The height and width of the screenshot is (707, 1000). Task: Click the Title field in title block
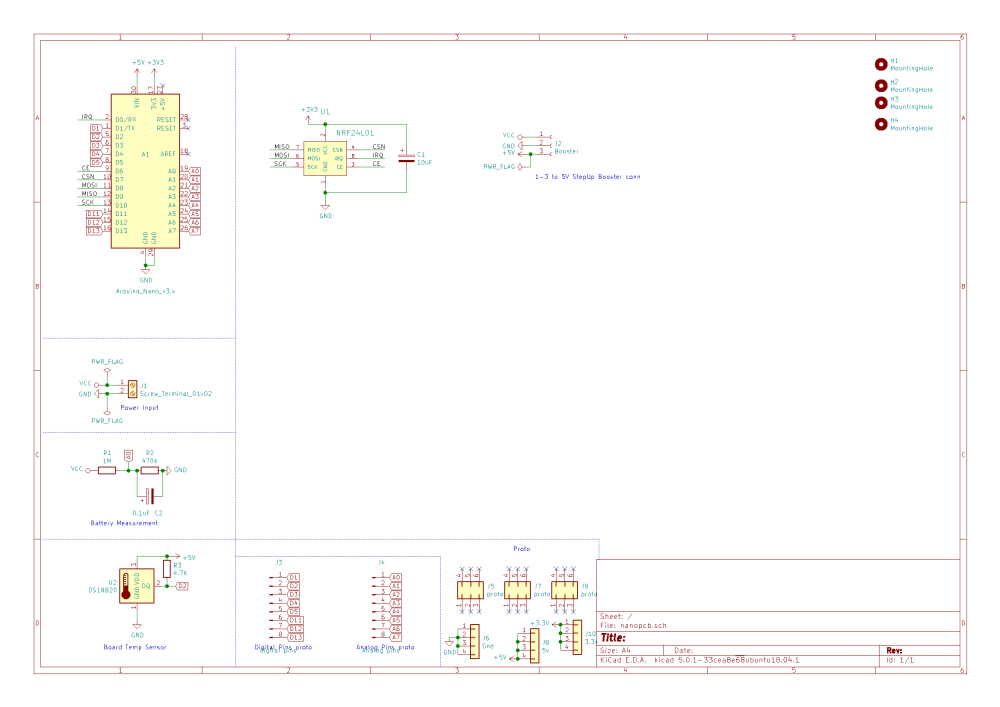point(778,638)
